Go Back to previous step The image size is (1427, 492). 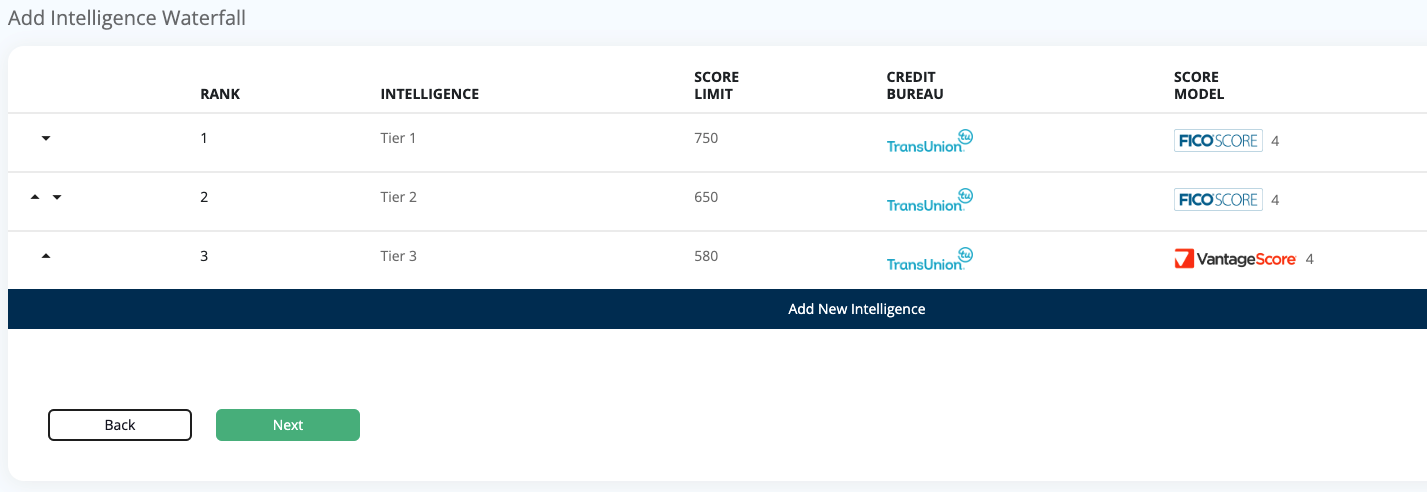click(120, 425)
